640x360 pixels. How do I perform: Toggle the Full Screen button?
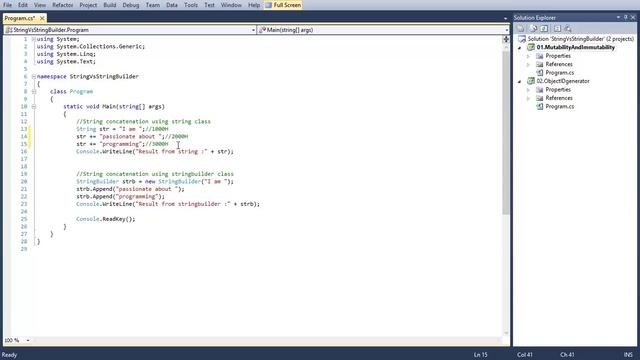click(283, 5)
